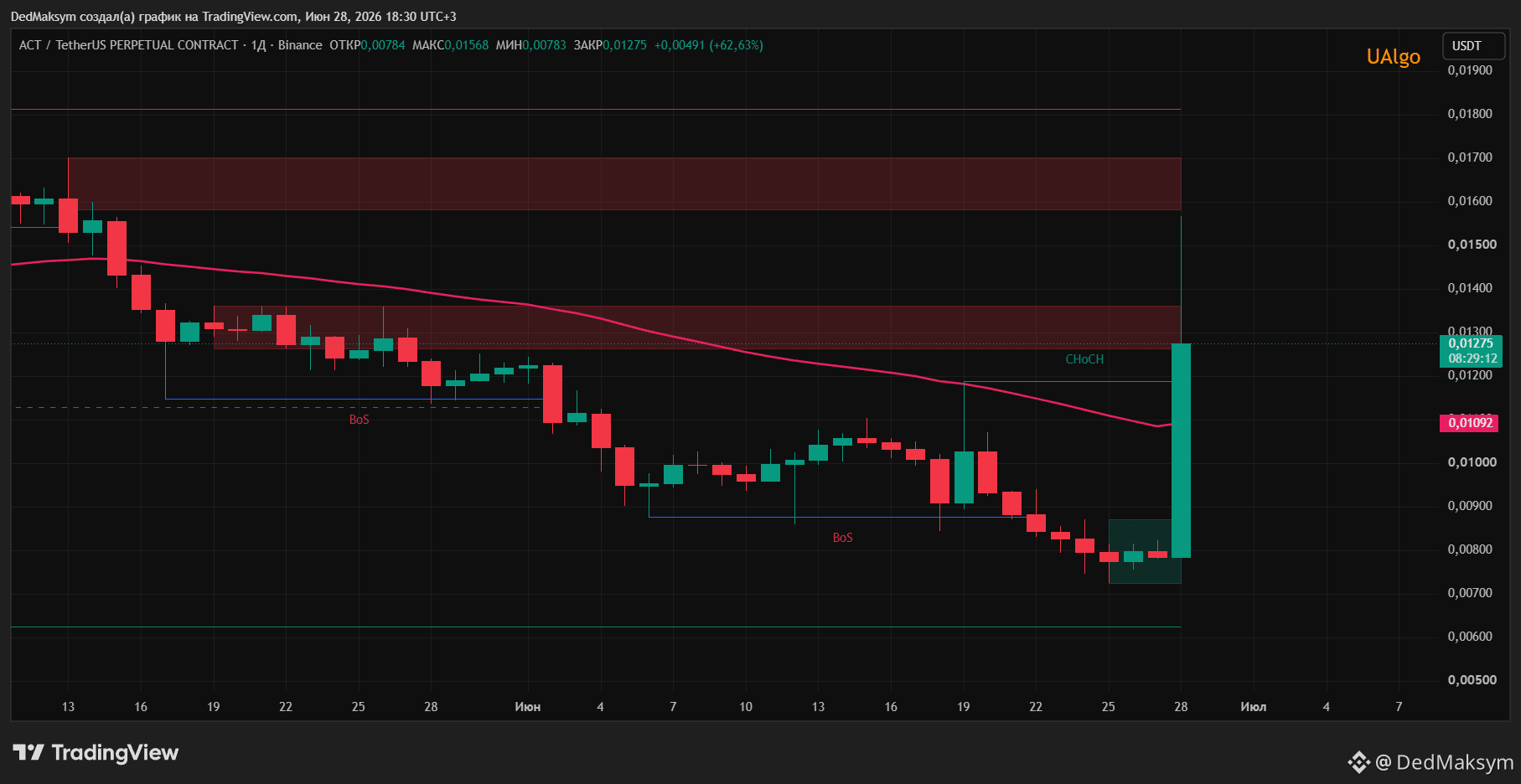Select the 1Д interval label
This screenshot has width=1521, height=784.
(258, 45)
